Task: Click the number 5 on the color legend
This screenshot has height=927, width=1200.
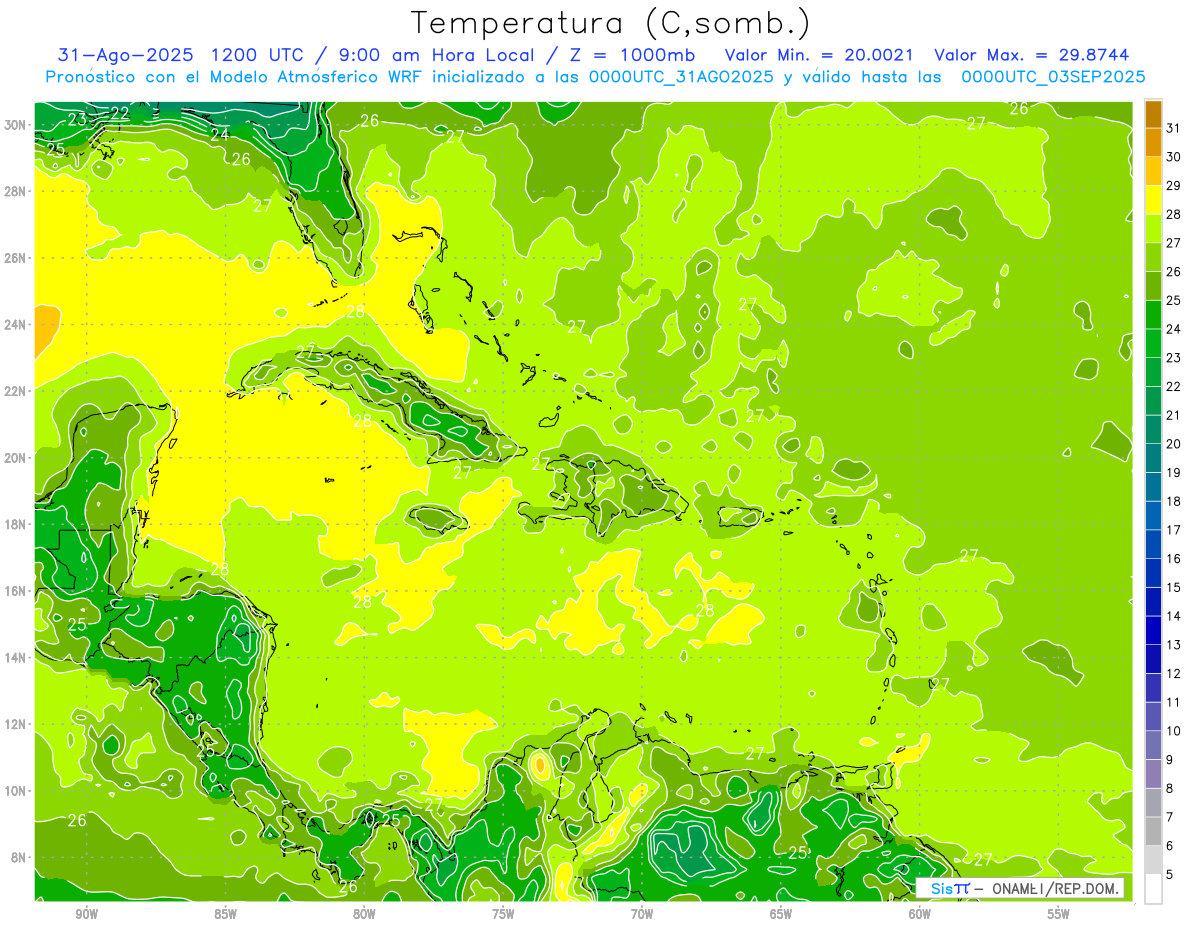Action: click(1170, 875)
